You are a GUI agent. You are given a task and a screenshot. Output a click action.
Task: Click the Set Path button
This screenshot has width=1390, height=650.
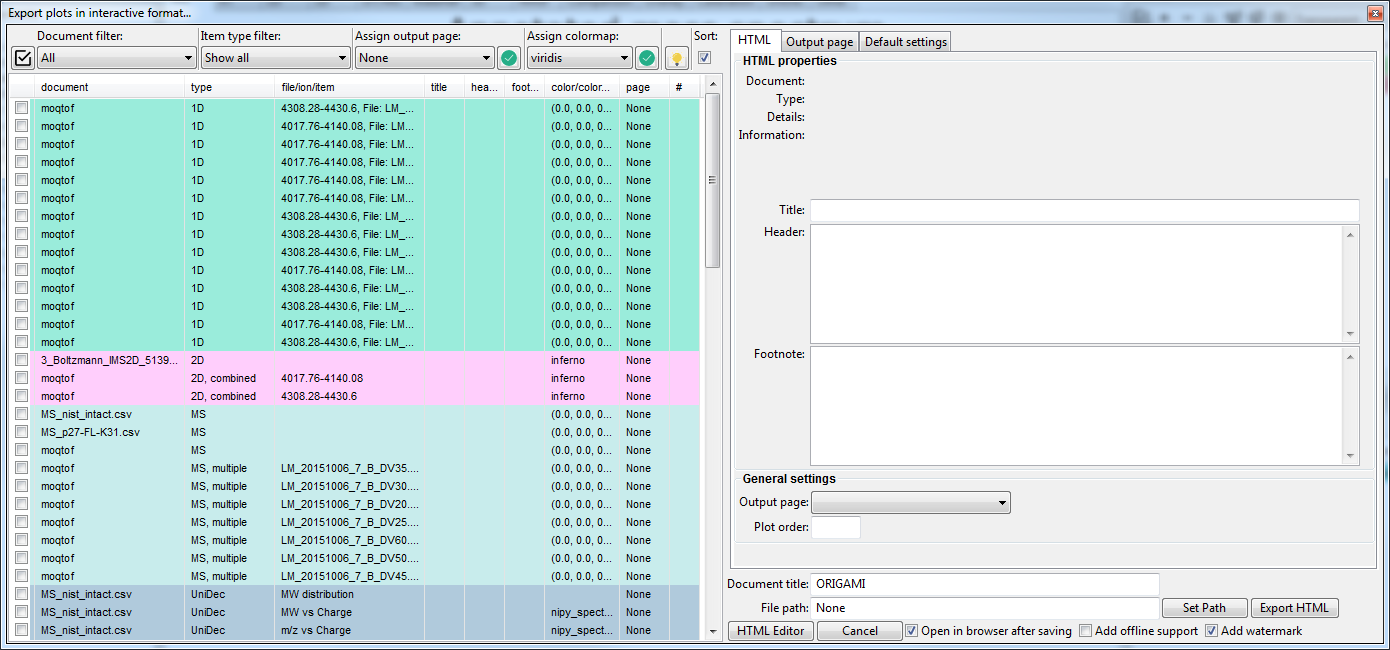(1204, 608)
